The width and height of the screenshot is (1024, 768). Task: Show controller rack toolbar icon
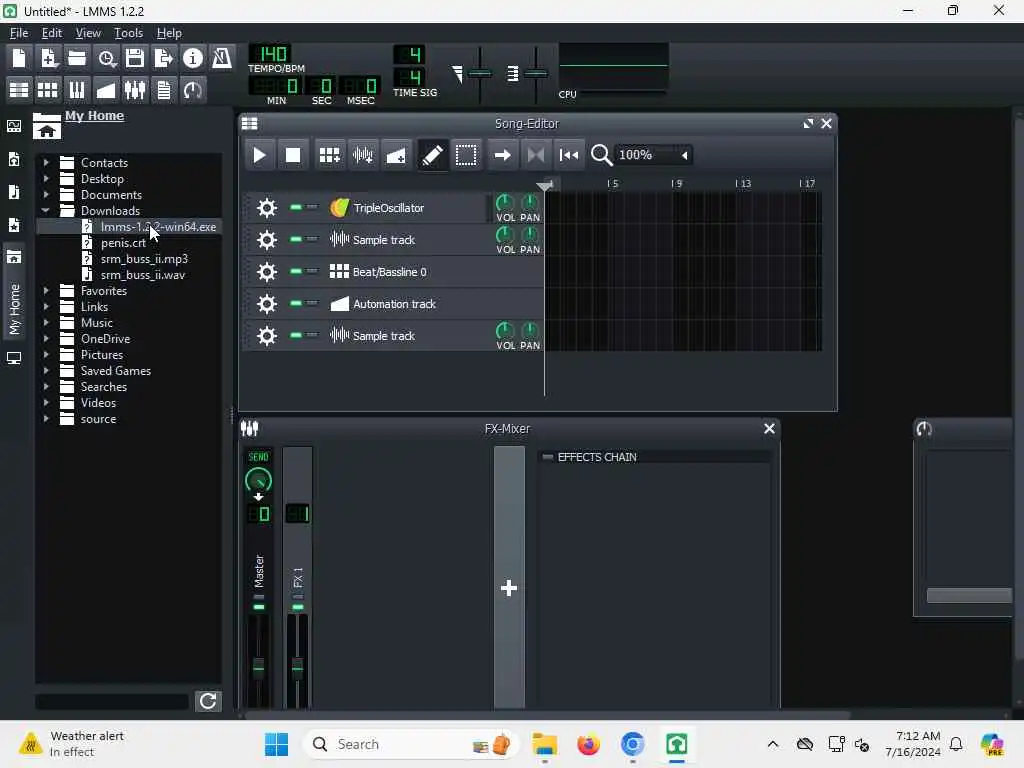pyautogui.click(x=193, y=90)
